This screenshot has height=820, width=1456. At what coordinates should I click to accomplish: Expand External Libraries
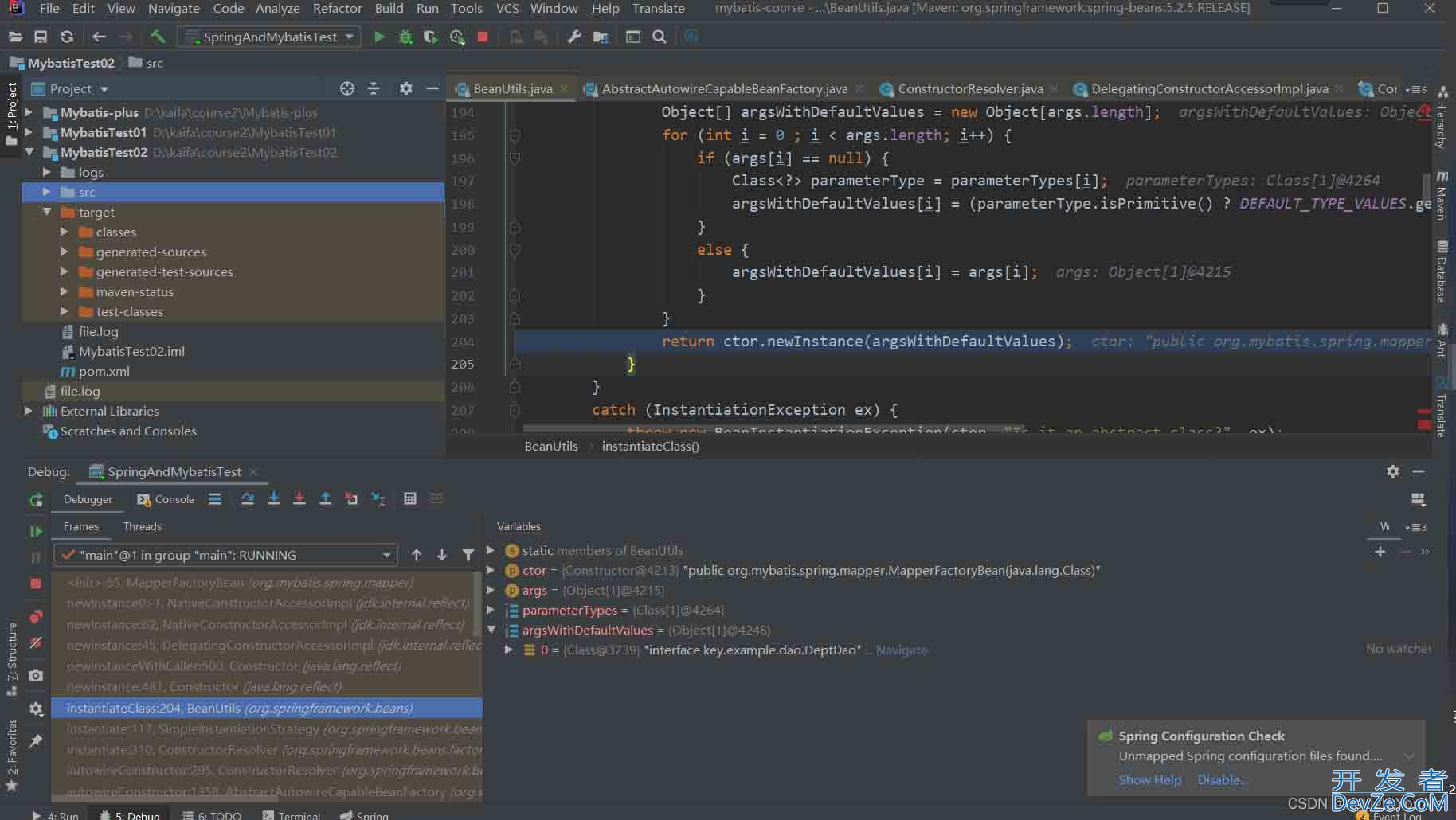(x=29, y=411)
